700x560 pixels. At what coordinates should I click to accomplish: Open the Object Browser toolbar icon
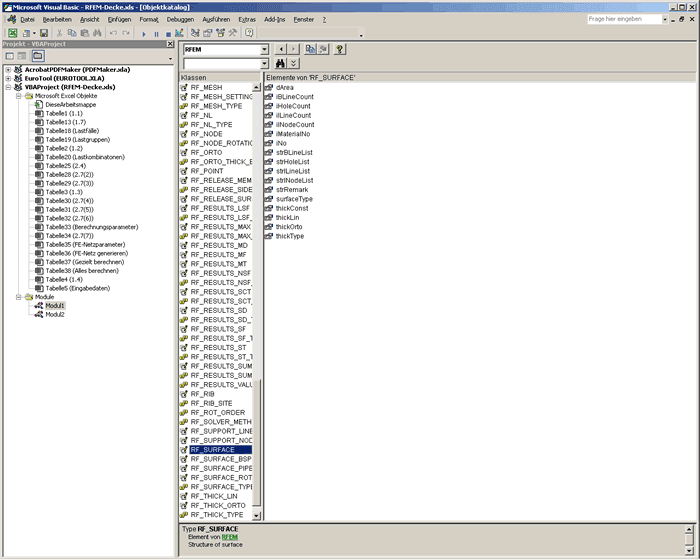coord(220,33)
